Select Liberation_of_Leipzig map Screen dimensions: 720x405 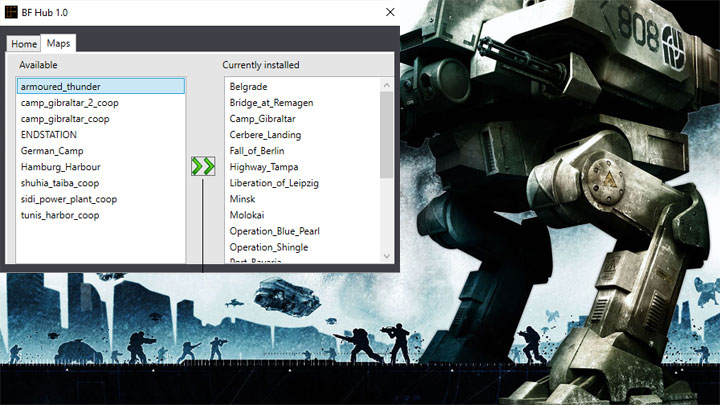click(303, 183)
